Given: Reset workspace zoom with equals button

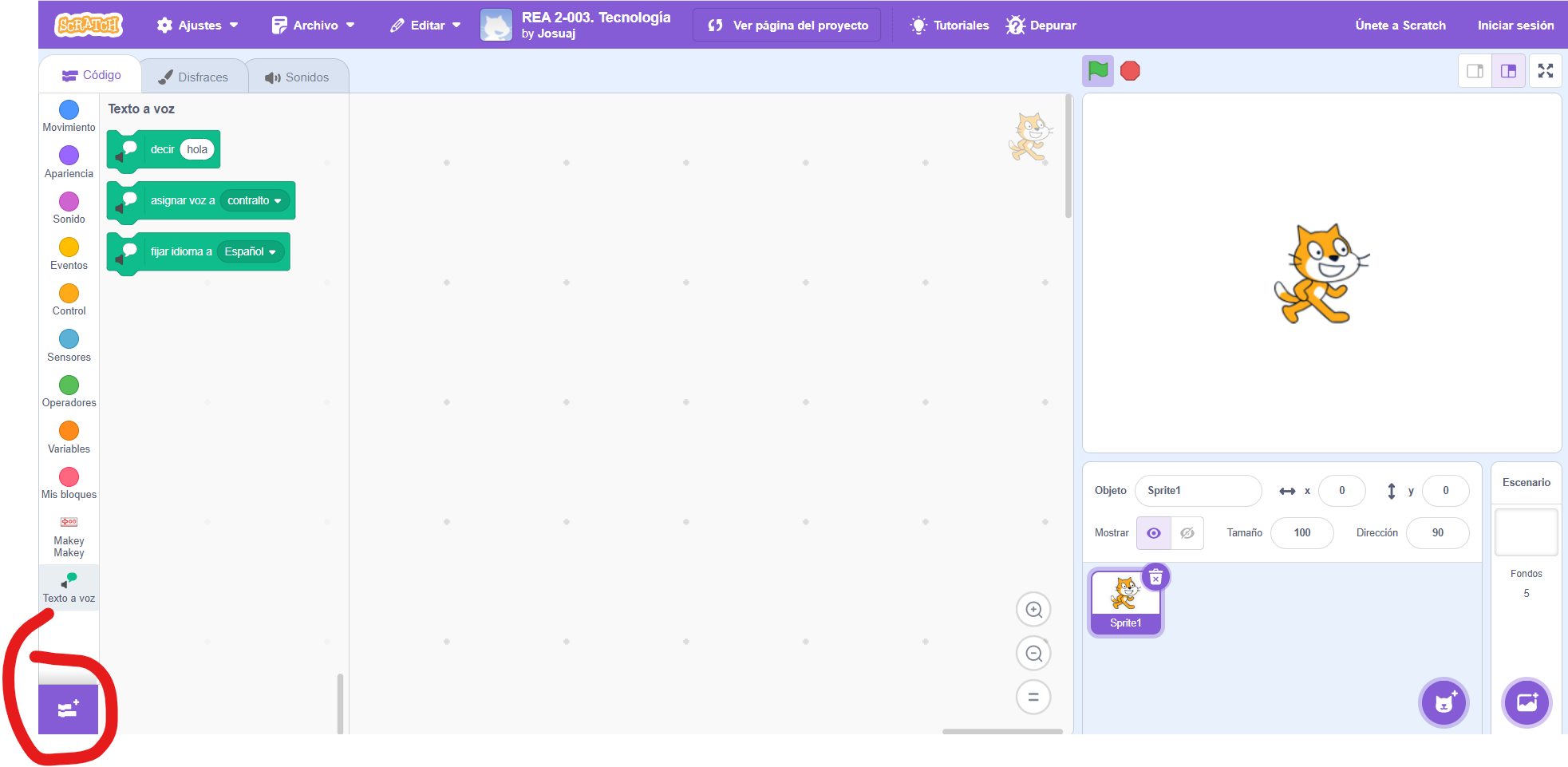Looking at the screenshot, I should tap(1033, 697).
